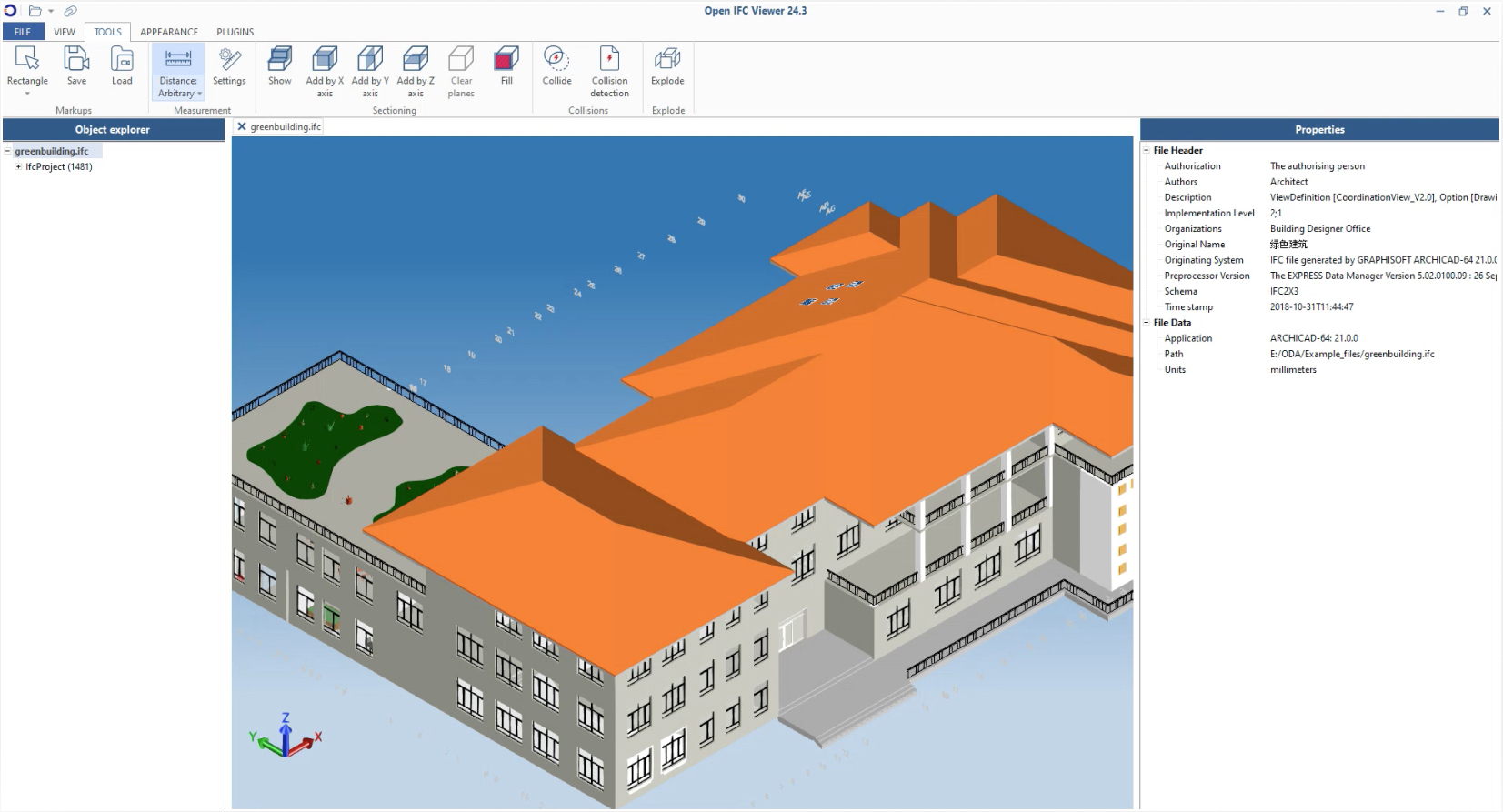Image resolution: width=1503 pixels, height=812 pixels.
Task: Click the Save markup icon
Action: (x=76, y=60)
